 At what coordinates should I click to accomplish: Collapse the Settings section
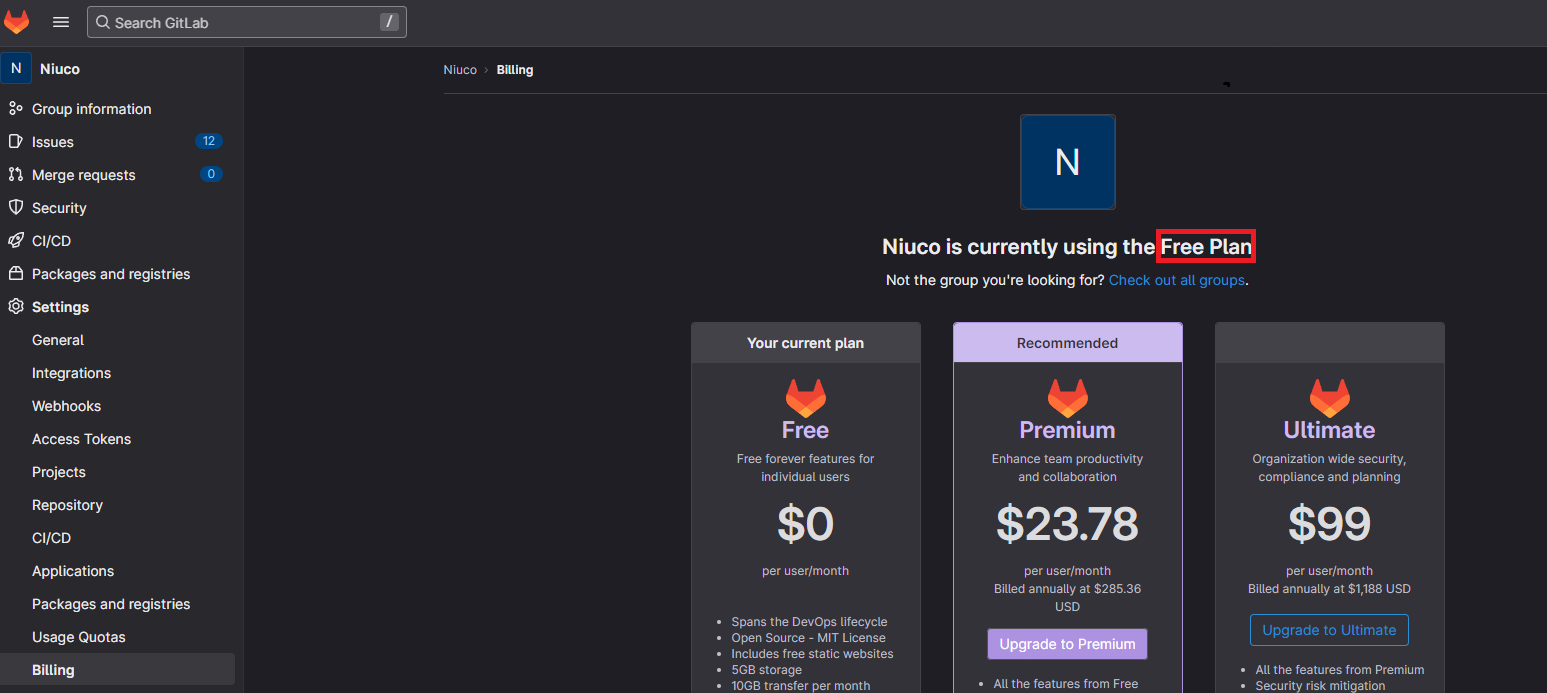click(60, 307)
